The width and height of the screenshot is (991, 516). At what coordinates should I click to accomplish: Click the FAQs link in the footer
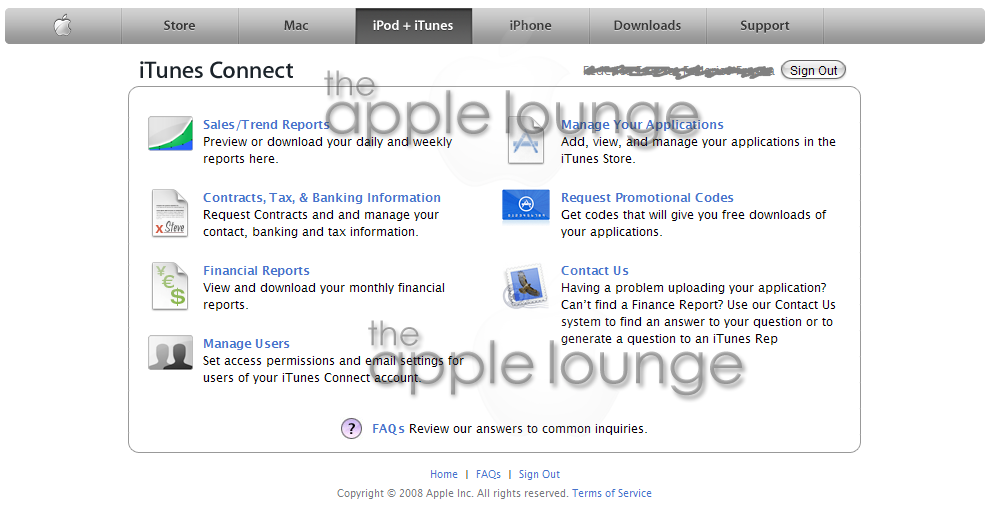(x=488, y=474)
